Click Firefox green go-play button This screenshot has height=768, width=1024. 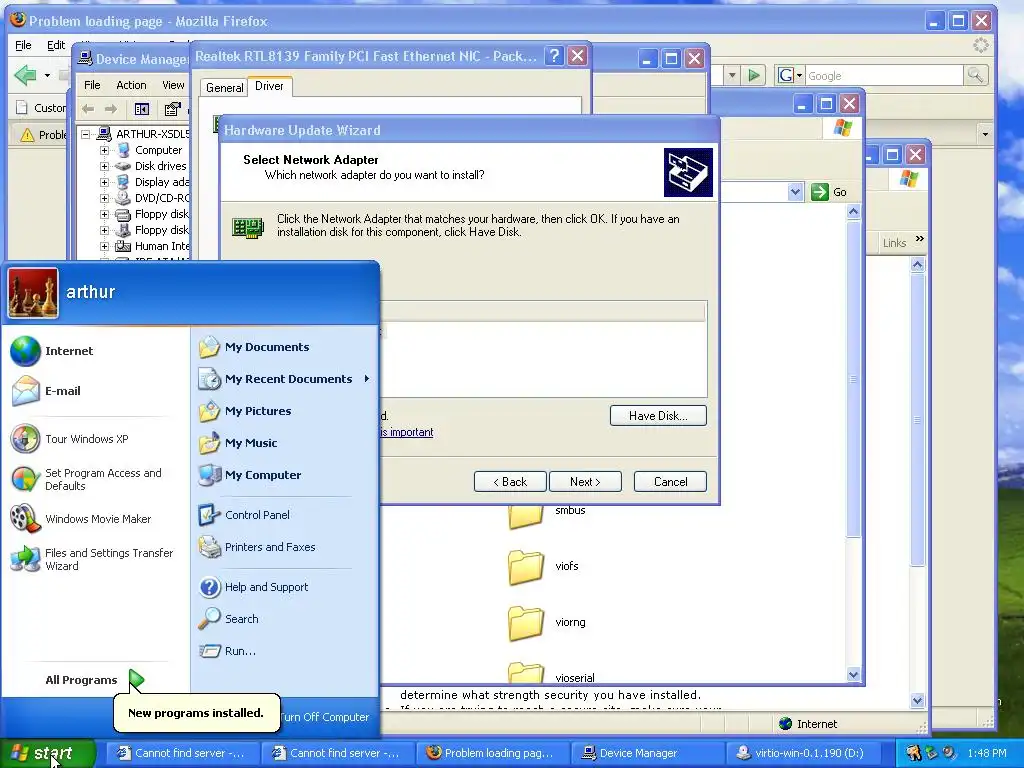[x=754, y=75]
